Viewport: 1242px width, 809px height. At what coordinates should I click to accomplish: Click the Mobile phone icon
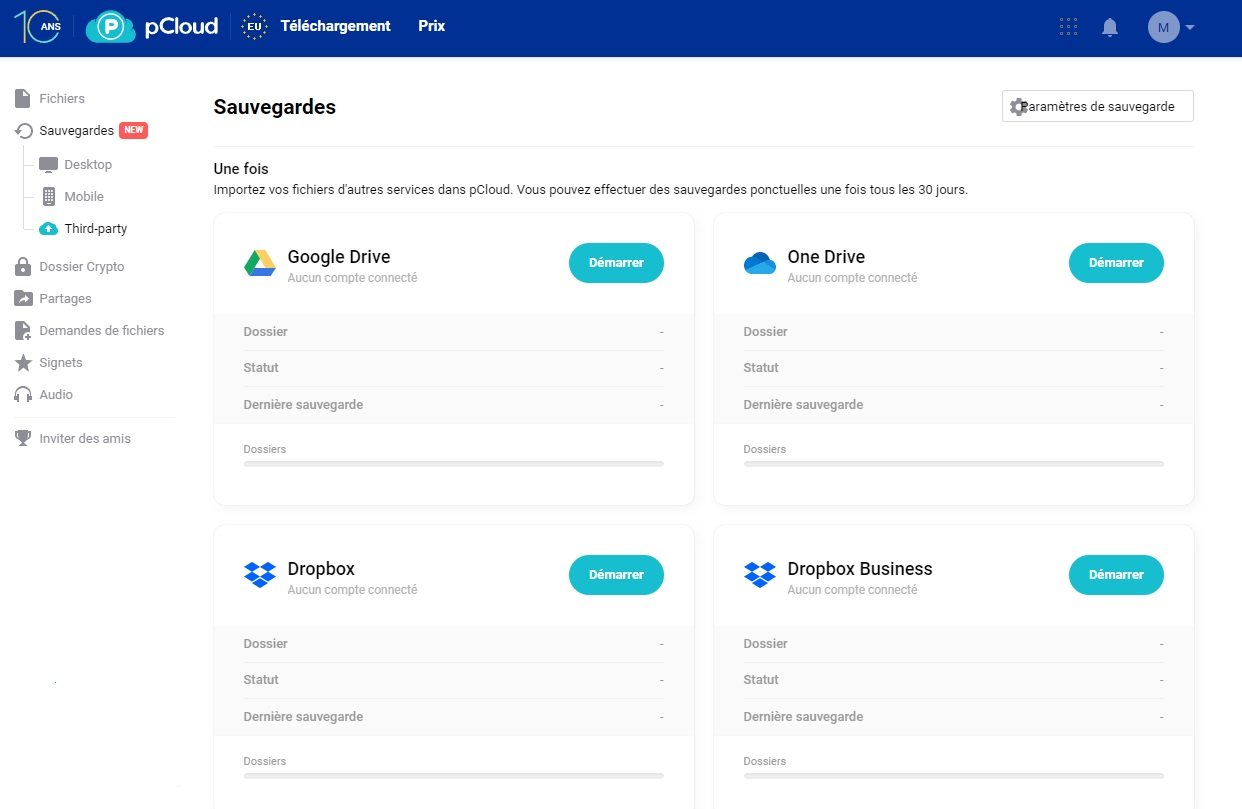tap(48, 197)
